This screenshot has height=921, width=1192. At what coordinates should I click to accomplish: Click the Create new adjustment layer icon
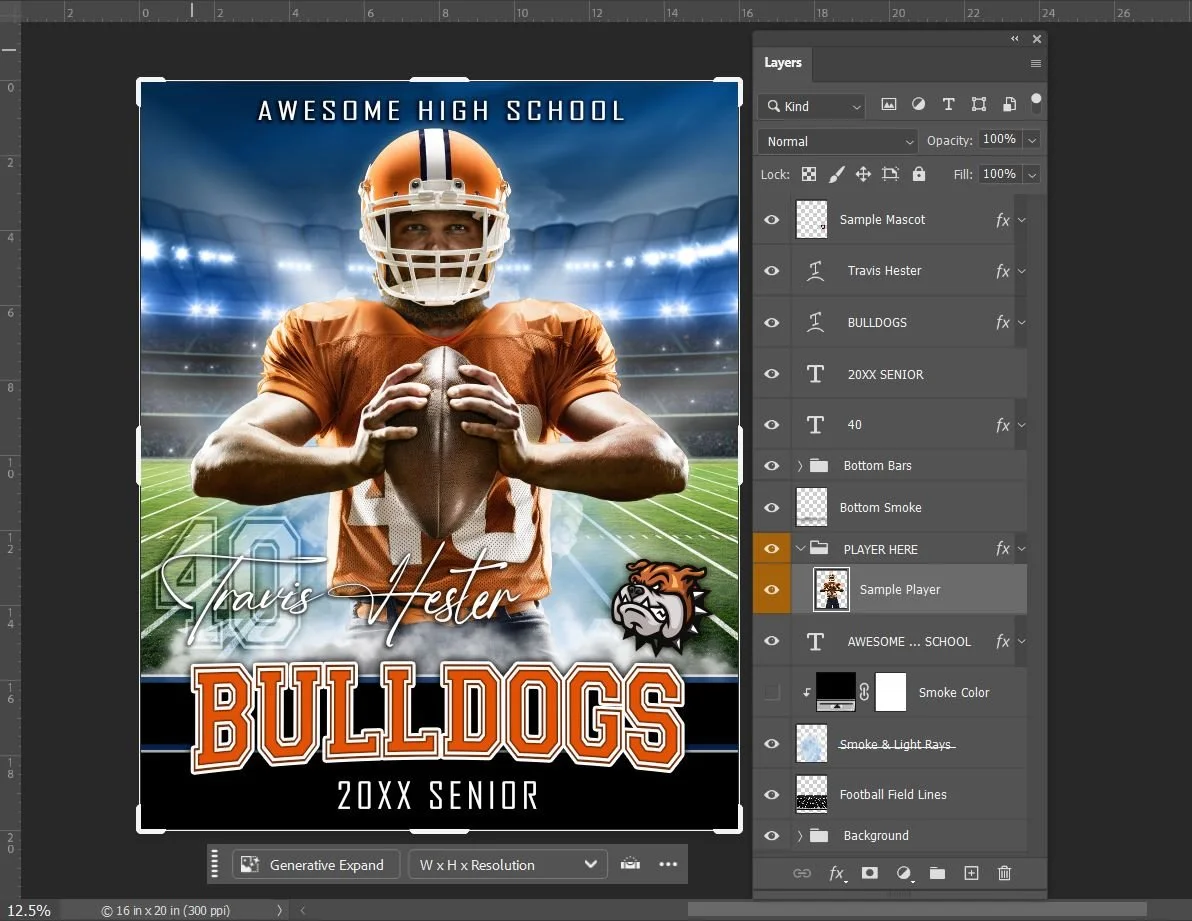(904, 873)
